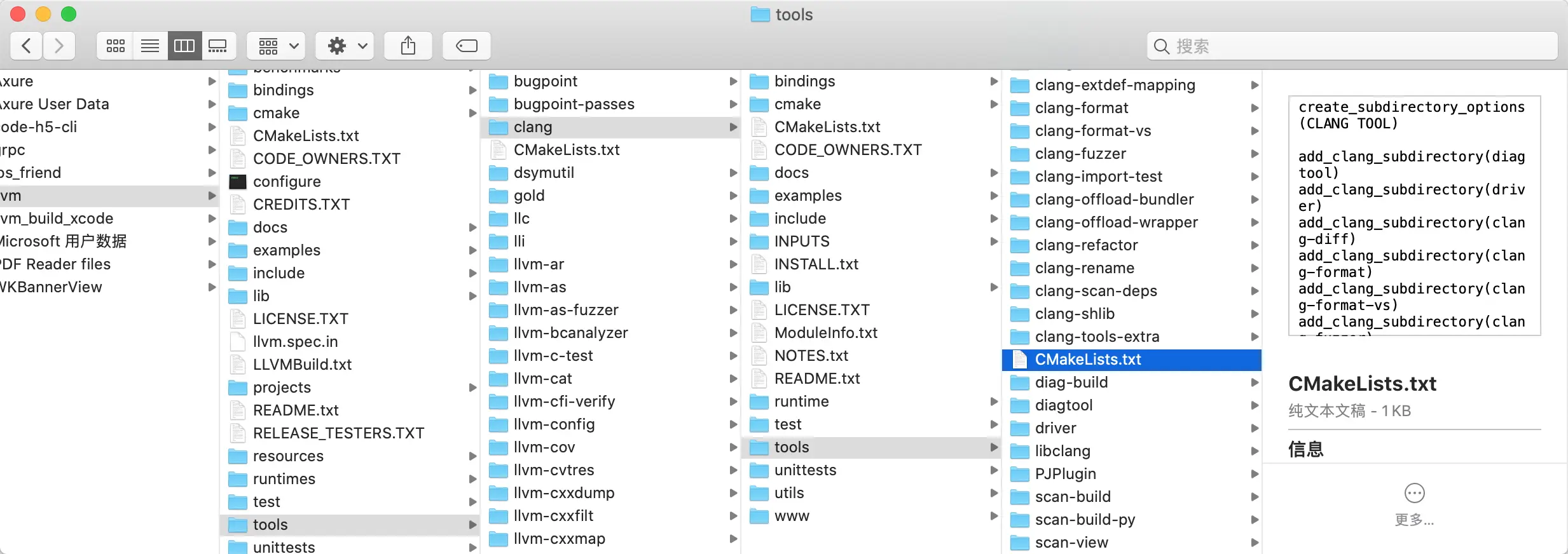Expand the unittests arrow in clang column

tap(994, 470)
